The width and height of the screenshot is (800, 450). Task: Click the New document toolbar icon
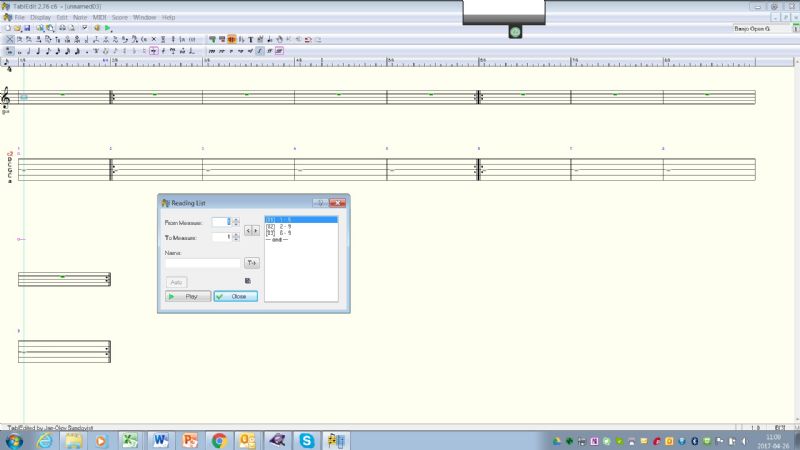[7, 28]
